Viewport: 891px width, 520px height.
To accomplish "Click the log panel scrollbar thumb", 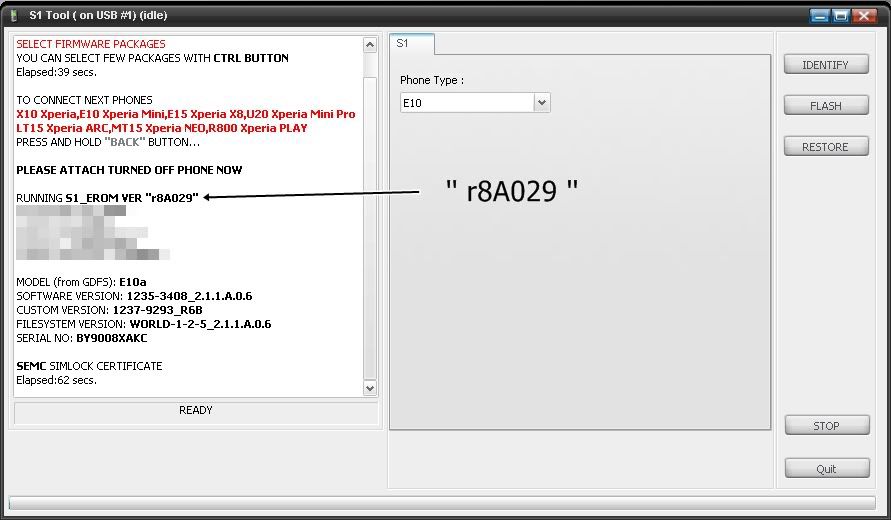I will [370, 227].
